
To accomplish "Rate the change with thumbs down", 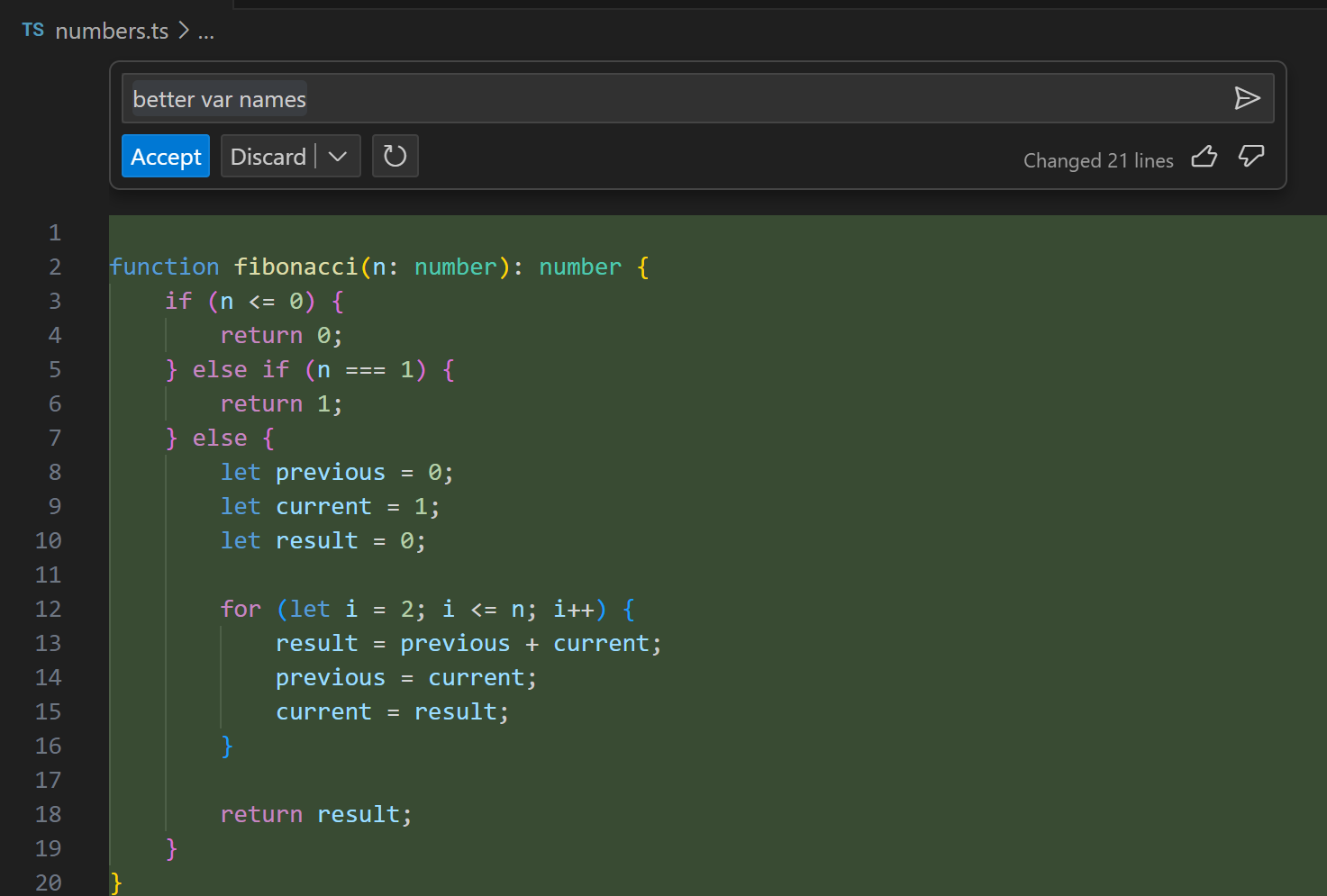I will 1251,157.
